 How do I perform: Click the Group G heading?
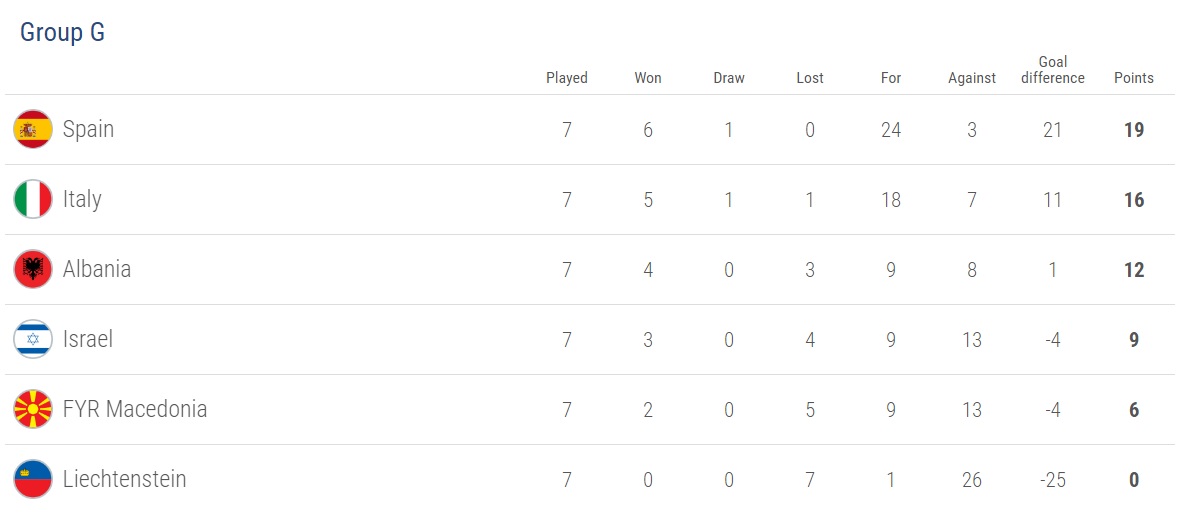pyautogui.click(x=62, y=33)
